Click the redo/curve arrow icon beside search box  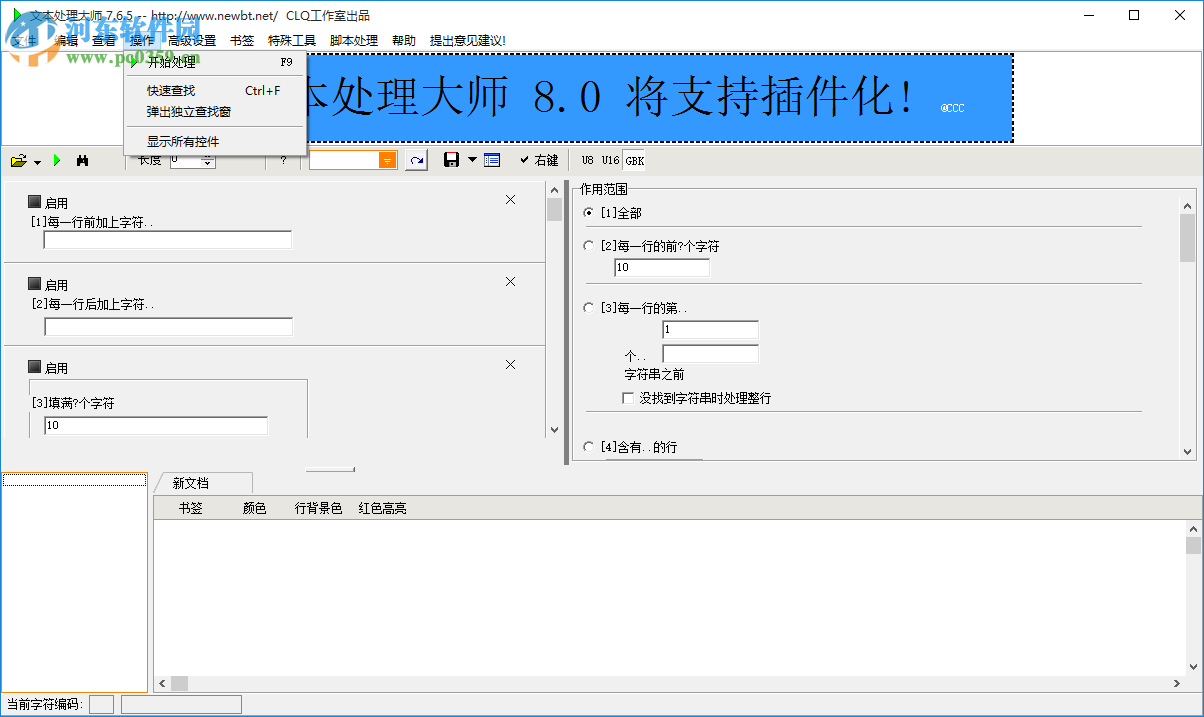pyautogui.click(x=416, y=160)
